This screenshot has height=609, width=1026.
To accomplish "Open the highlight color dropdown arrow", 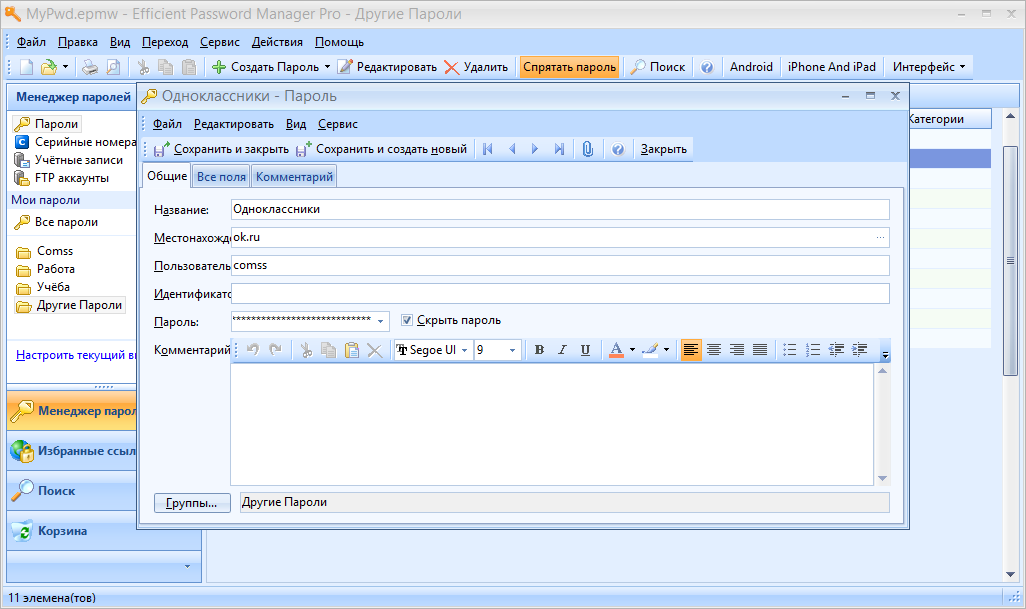I will click(666, 350).
